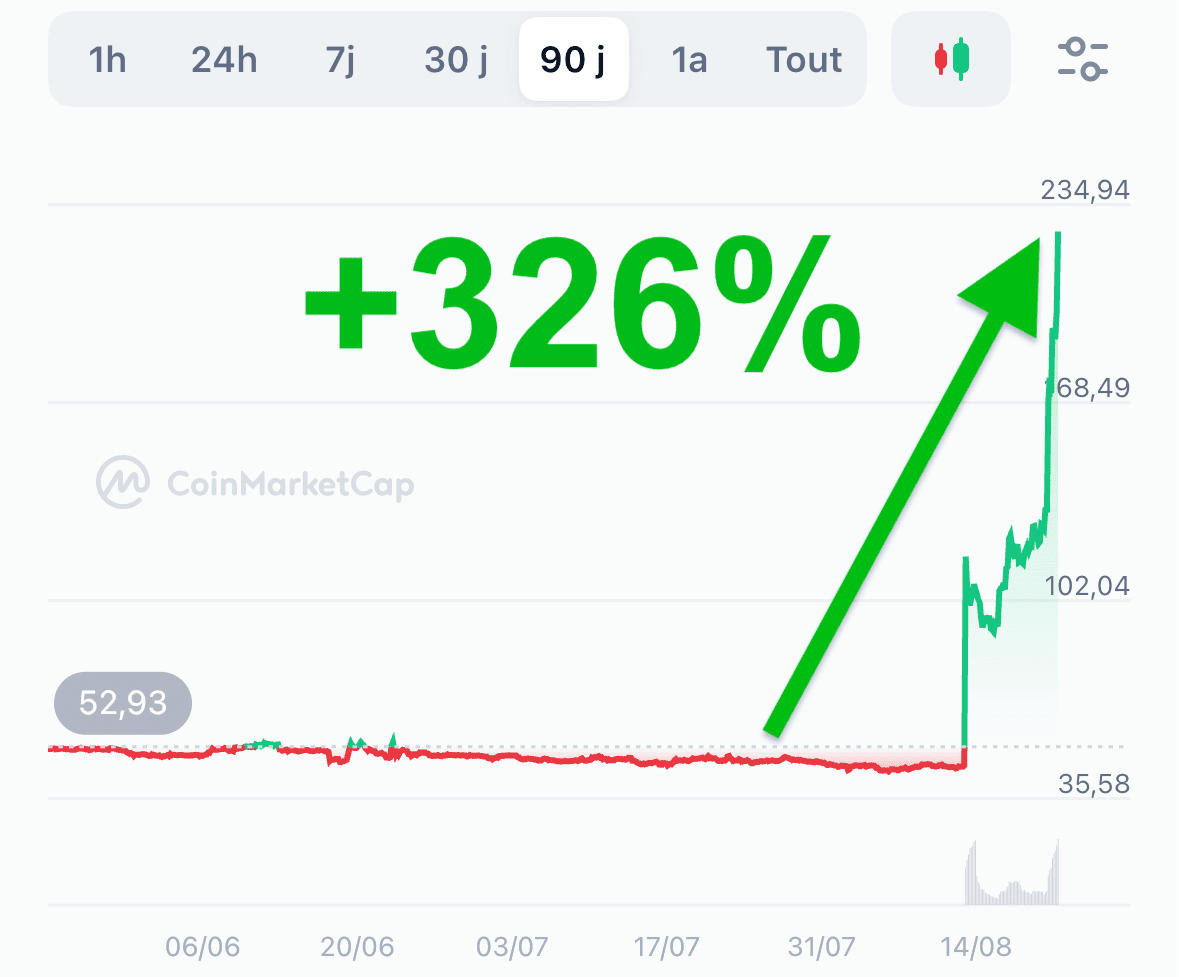Image resolution: width=1179 pixels, height=977 pixels.
Task: Click the 35,58 axis price label
Action: 1094,783
